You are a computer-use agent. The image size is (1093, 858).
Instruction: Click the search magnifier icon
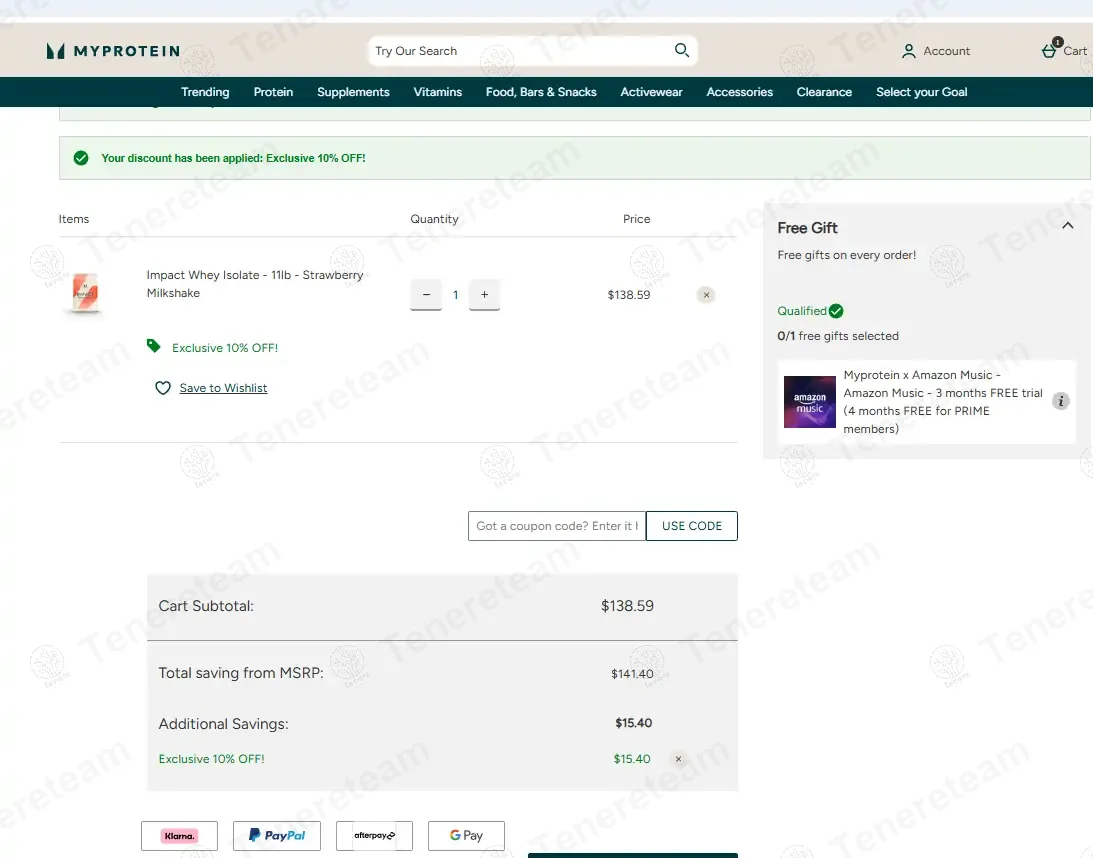[x=682, y=50]
